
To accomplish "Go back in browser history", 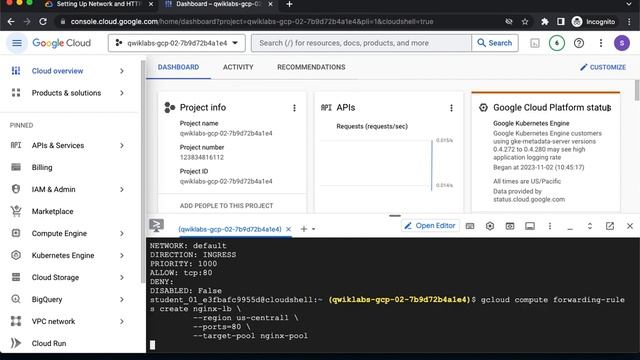I will pos(11,22).
